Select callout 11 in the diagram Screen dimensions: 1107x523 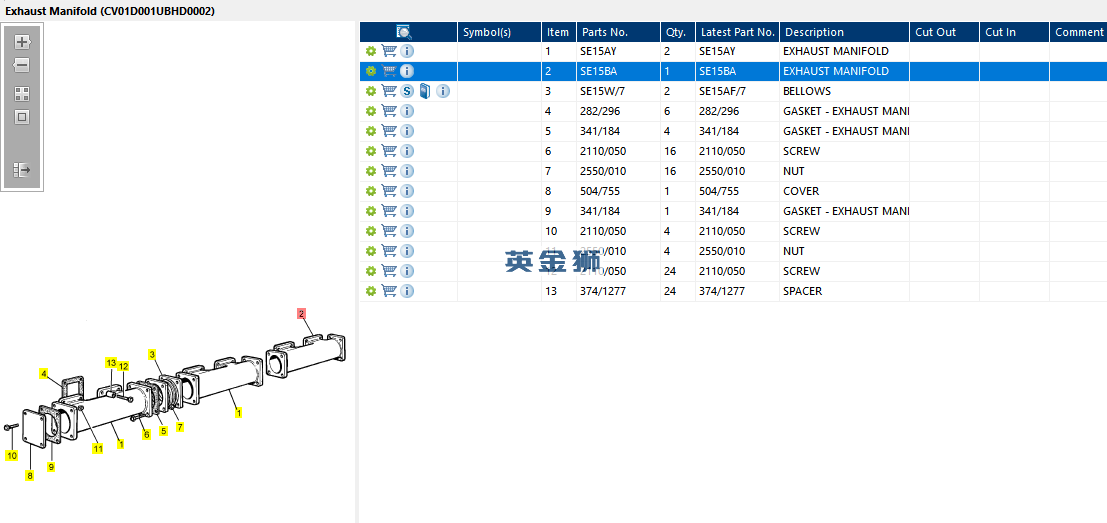[98, 447]
